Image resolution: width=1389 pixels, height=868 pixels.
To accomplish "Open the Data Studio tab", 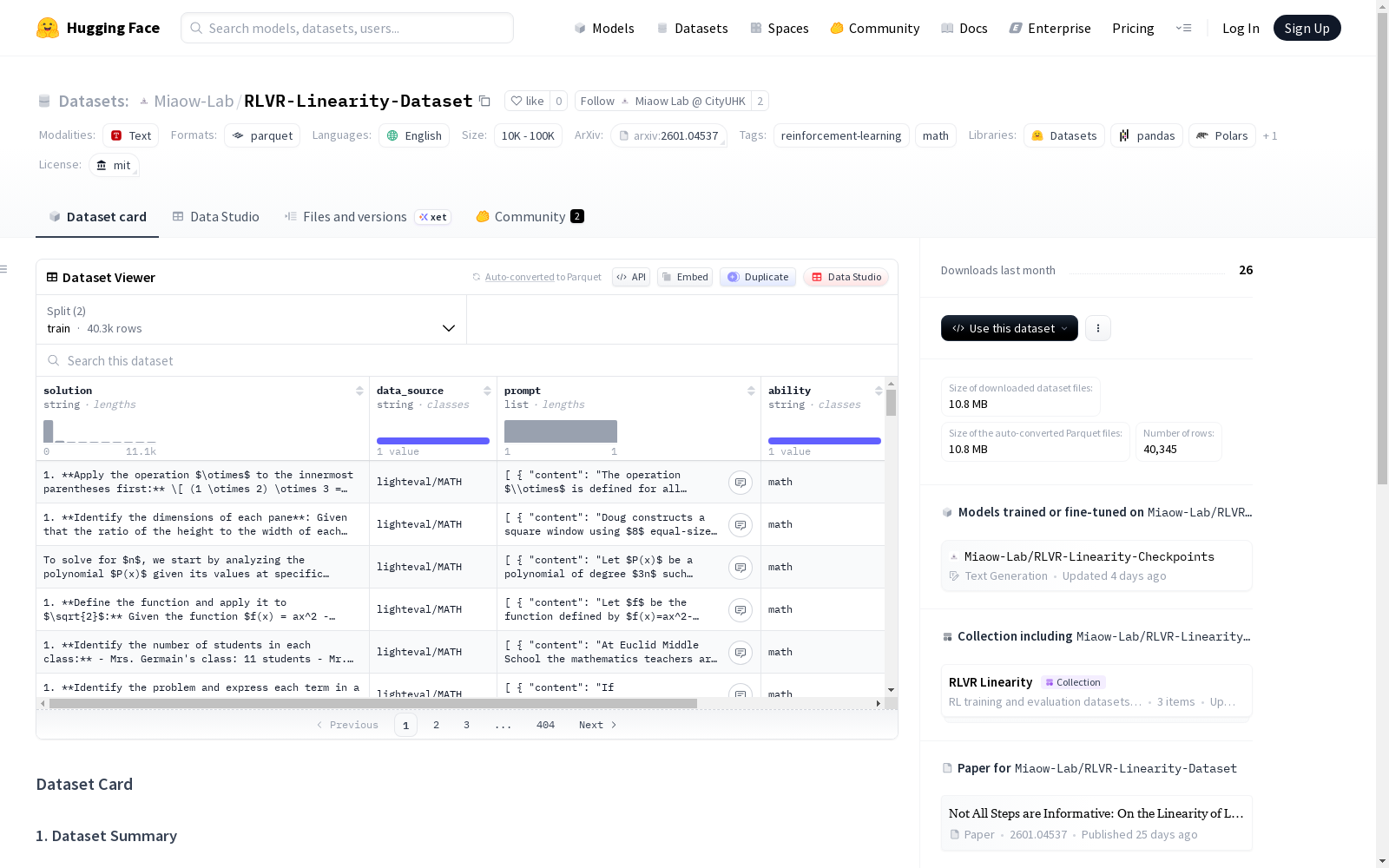I will pos(216,217).
